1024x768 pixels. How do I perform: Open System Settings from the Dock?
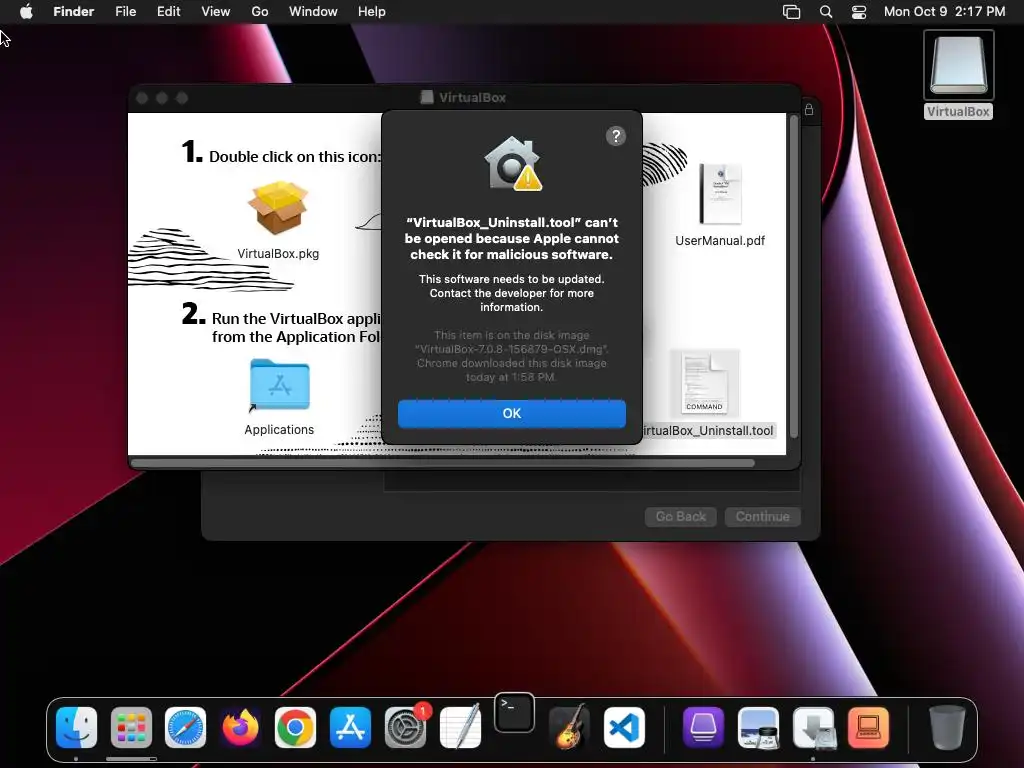pyautogui.click(x=405, y=727)
